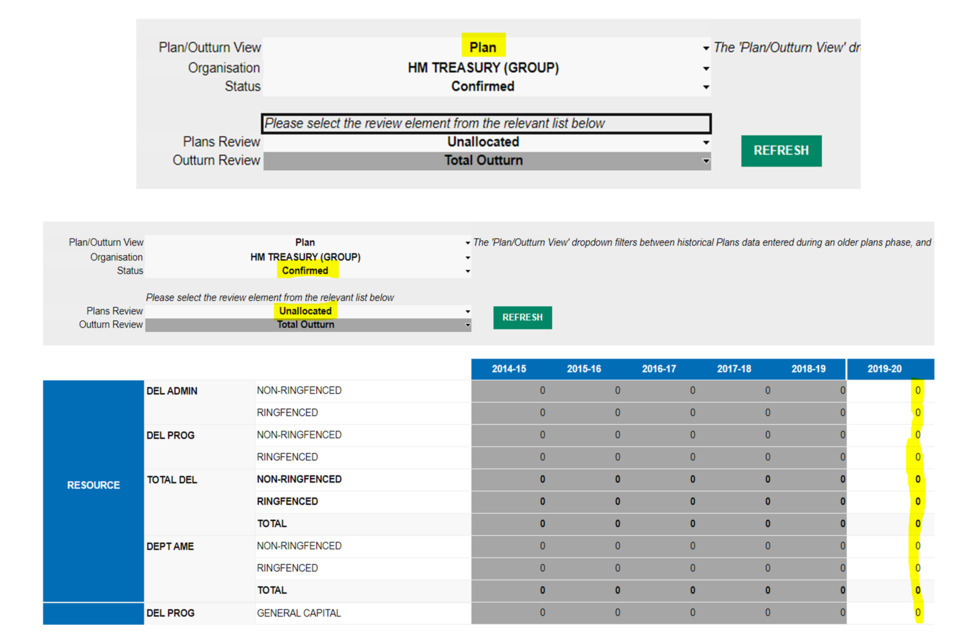The width and height of the screenshot is (960, 640).
Task: Select the 2019-20 column header
Action: click(x=884, y=369)
